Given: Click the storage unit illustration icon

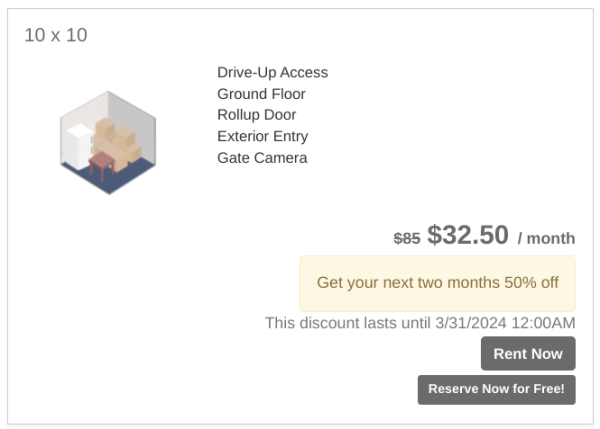Looking at the screenshot, I should click(108, 142).
